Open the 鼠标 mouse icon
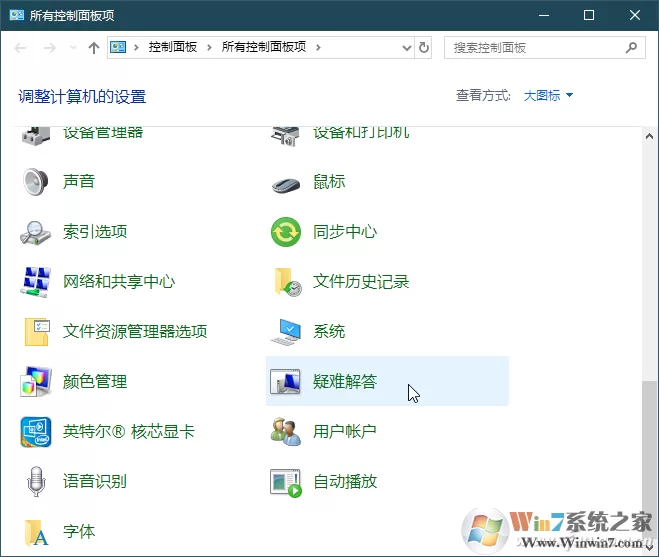 click(286, 184)
